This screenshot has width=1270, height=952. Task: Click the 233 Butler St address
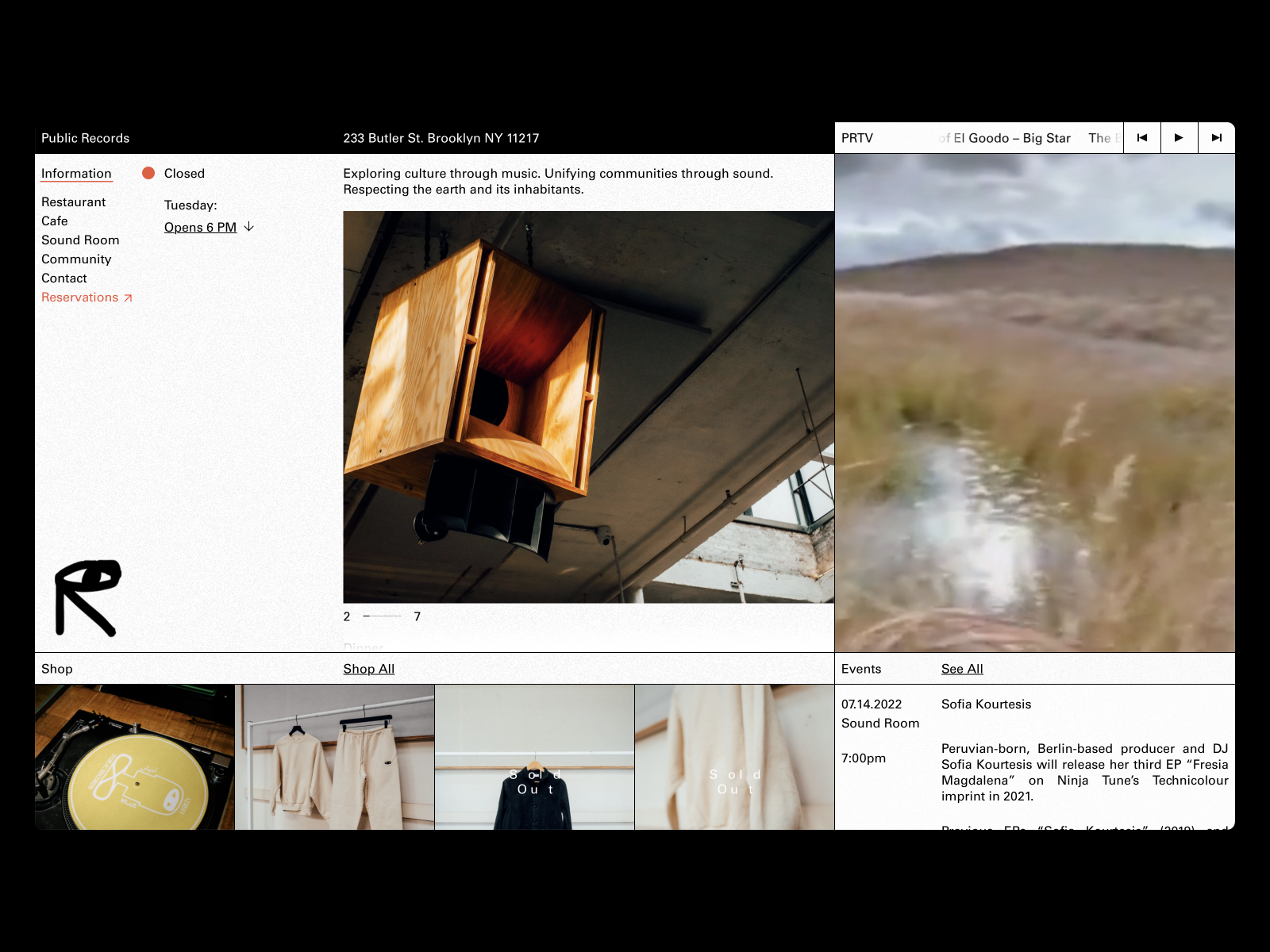coord(441,137)
